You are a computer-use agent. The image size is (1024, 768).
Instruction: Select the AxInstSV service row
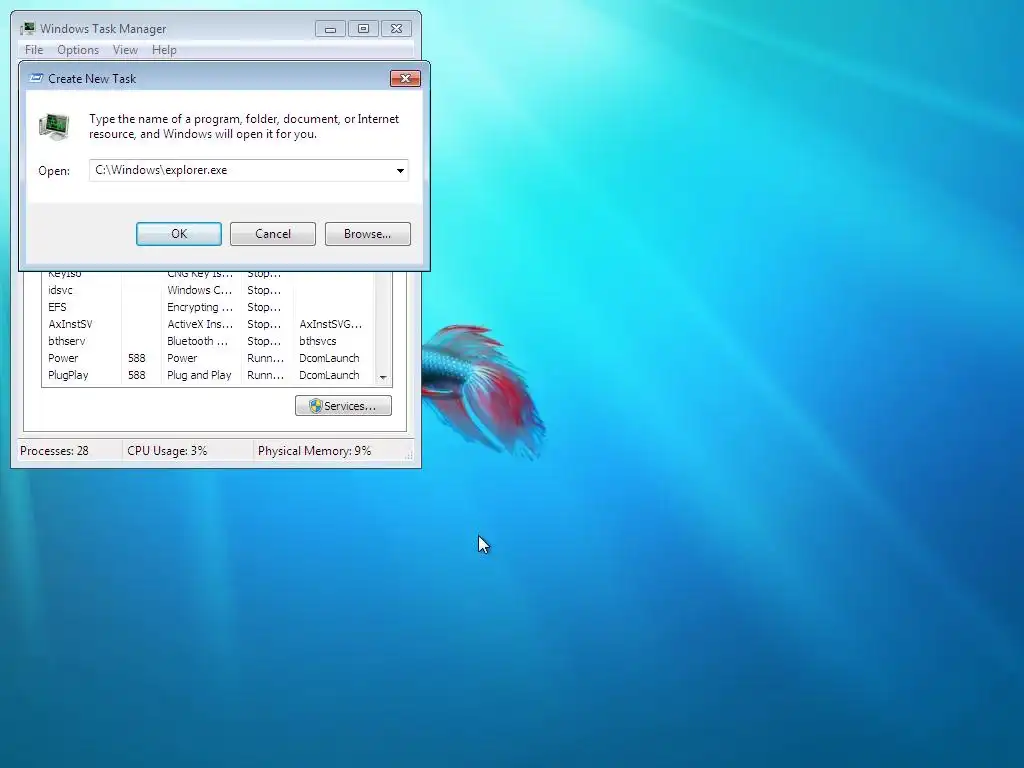[207, 324]
